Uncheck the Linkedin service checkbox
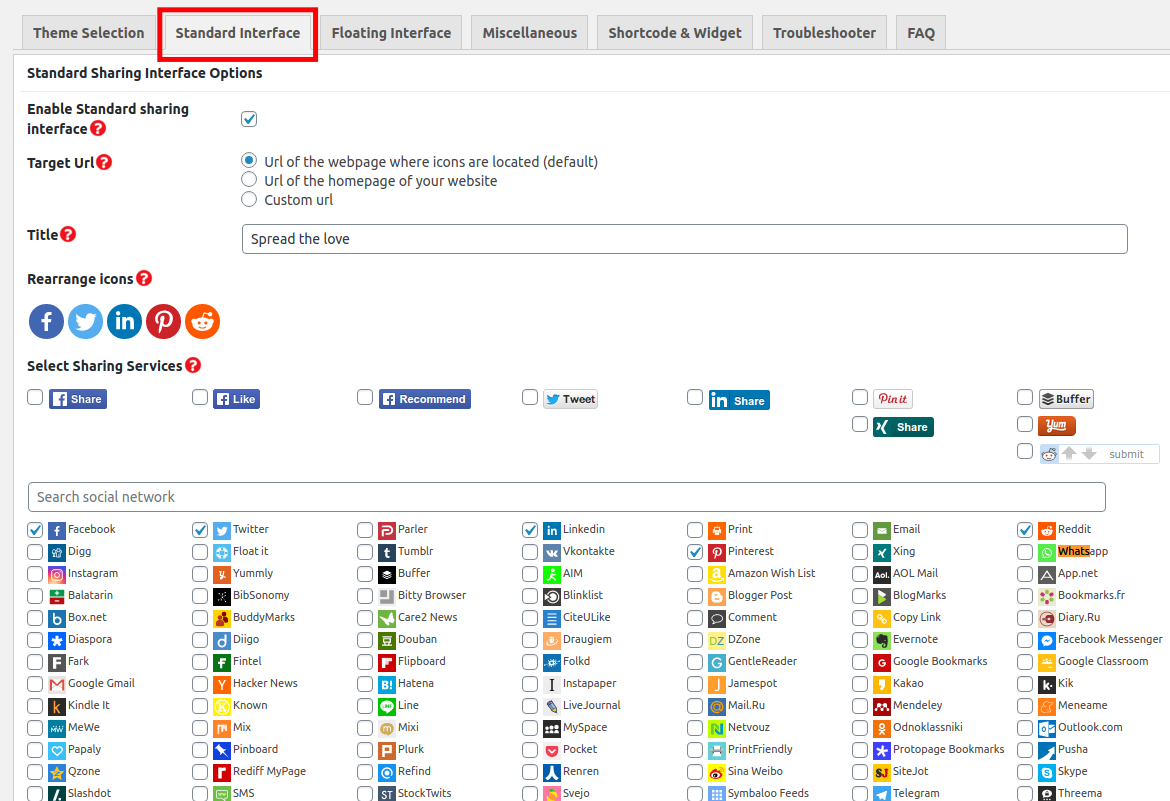This screenshot has height=801, width=1170. pos(530,530)
